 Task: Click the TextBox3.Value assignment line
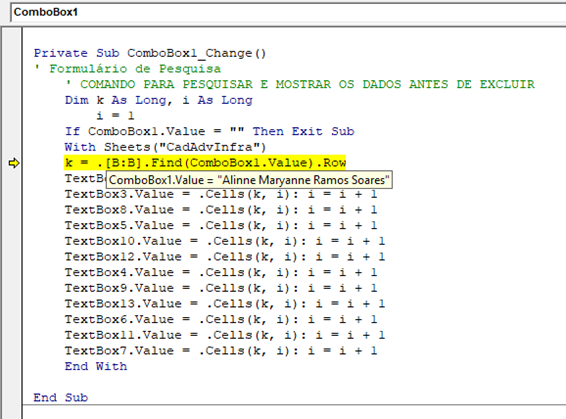click(221, 194)
